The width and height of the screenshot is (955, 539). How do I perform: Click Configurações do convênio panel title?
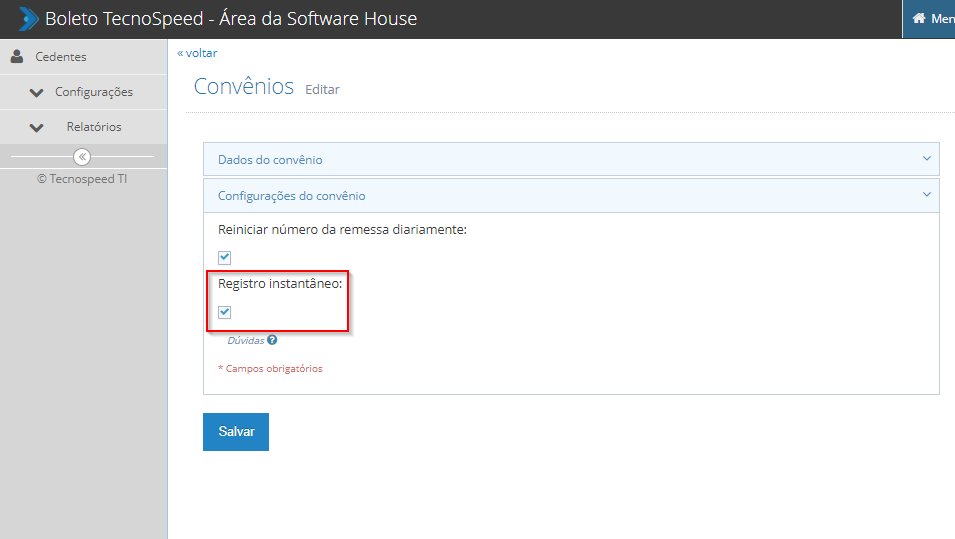point(292,196)
